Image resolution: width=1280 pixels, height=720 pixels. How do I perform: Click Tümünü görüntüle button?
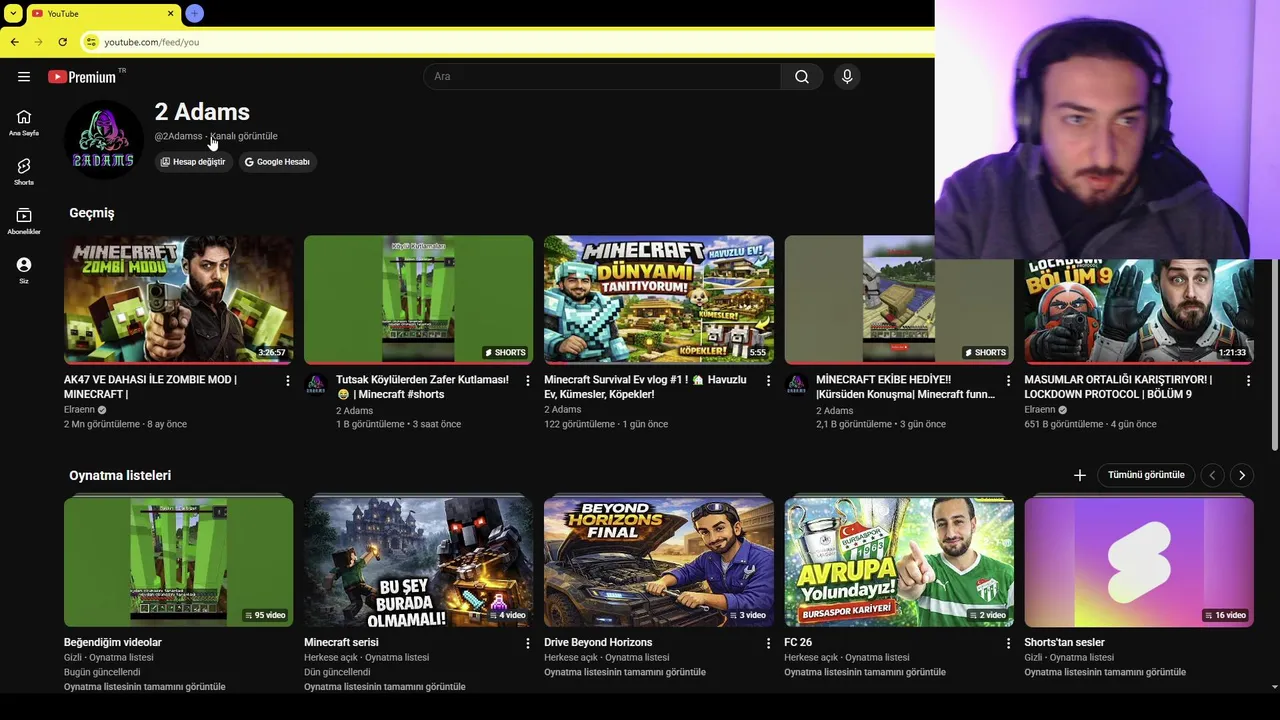[x=1146, y=475]
